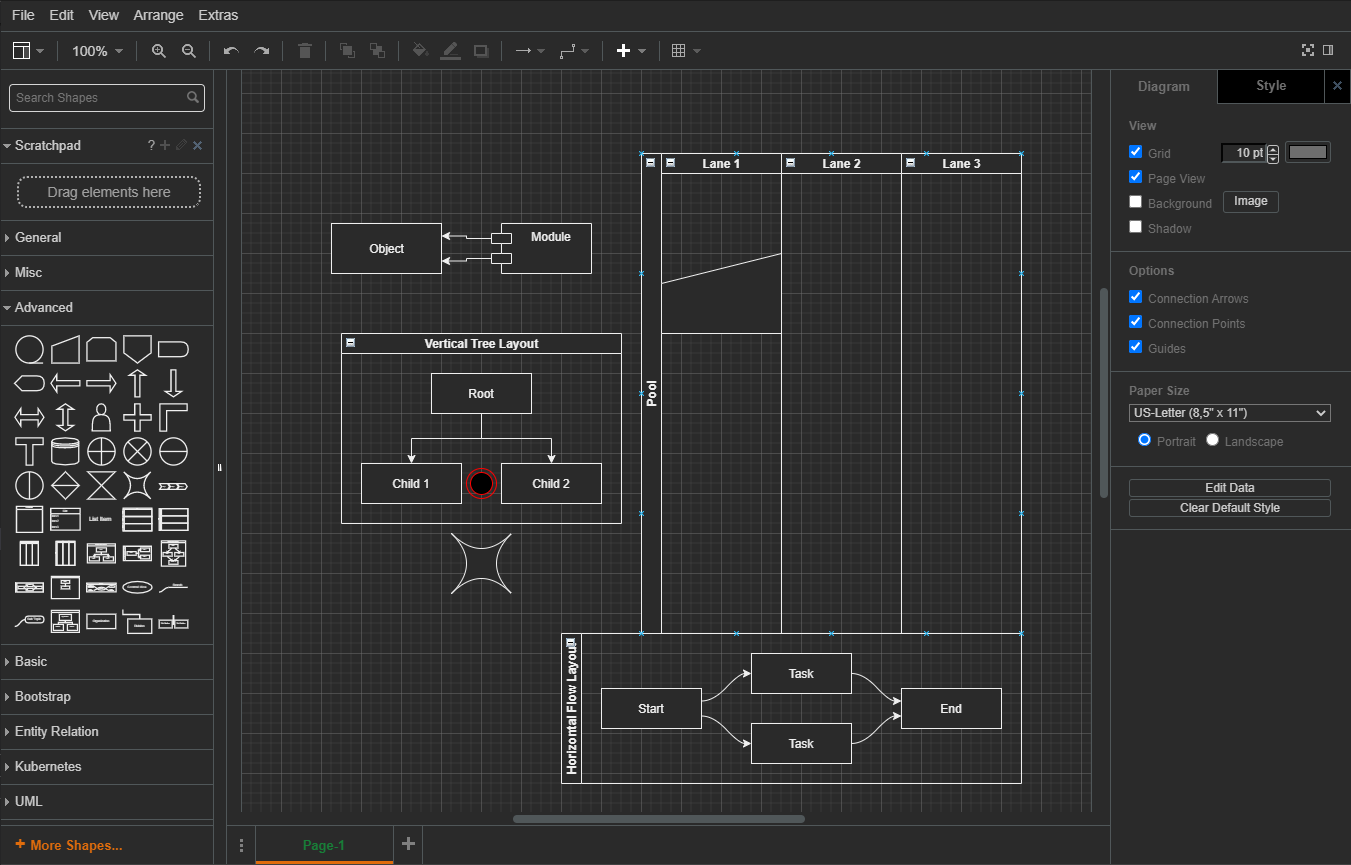Click inside the Search Shapes field

(100, 97)
